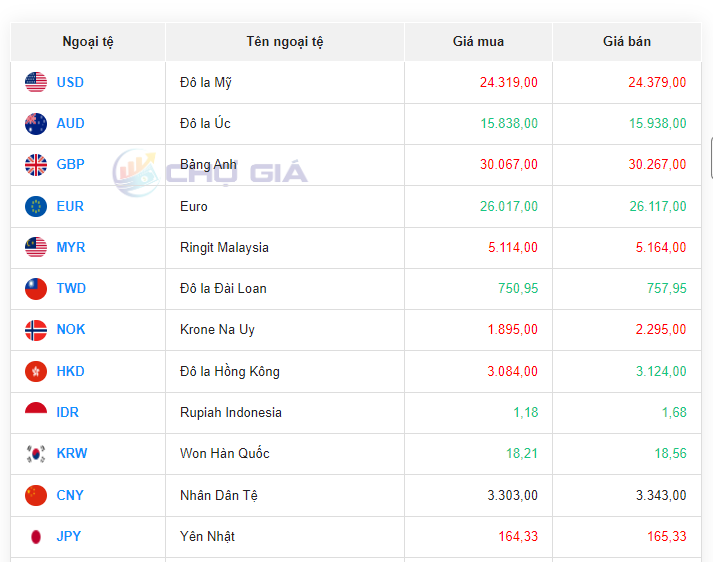Click the Taiwan flag icon for TWD
The width and height of the screenshot is (713, 562).
tap(36, 289)
